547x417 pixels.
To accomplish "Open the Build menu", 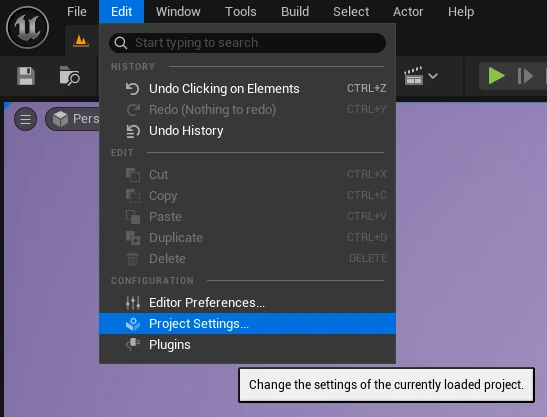I will click(x=295, y=12).
